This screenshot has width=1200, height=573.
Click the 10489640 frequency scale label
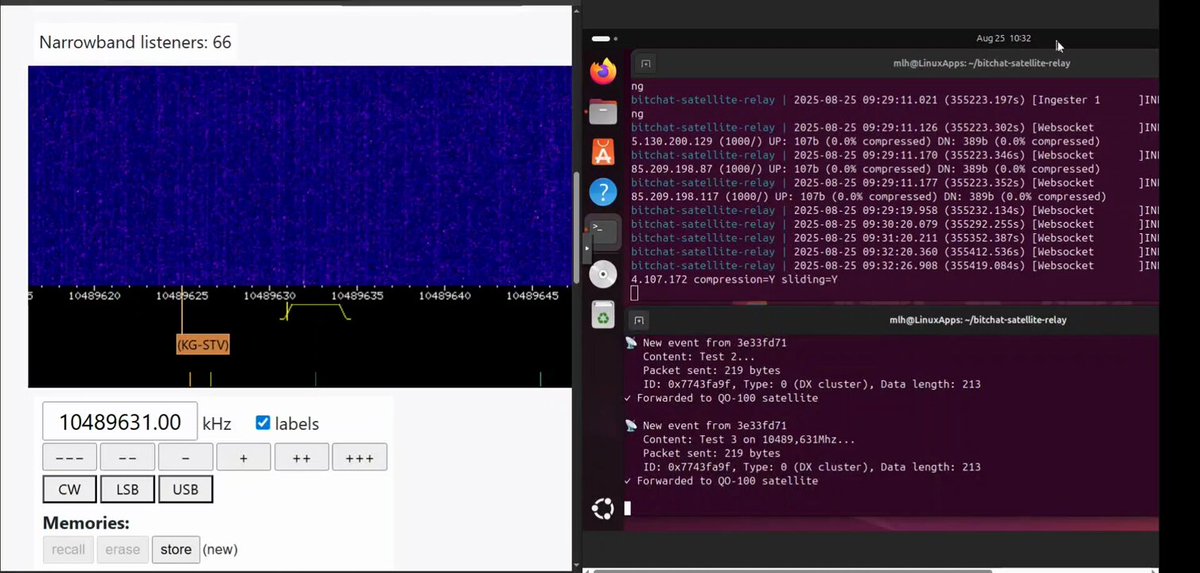(x=445, y=296)
